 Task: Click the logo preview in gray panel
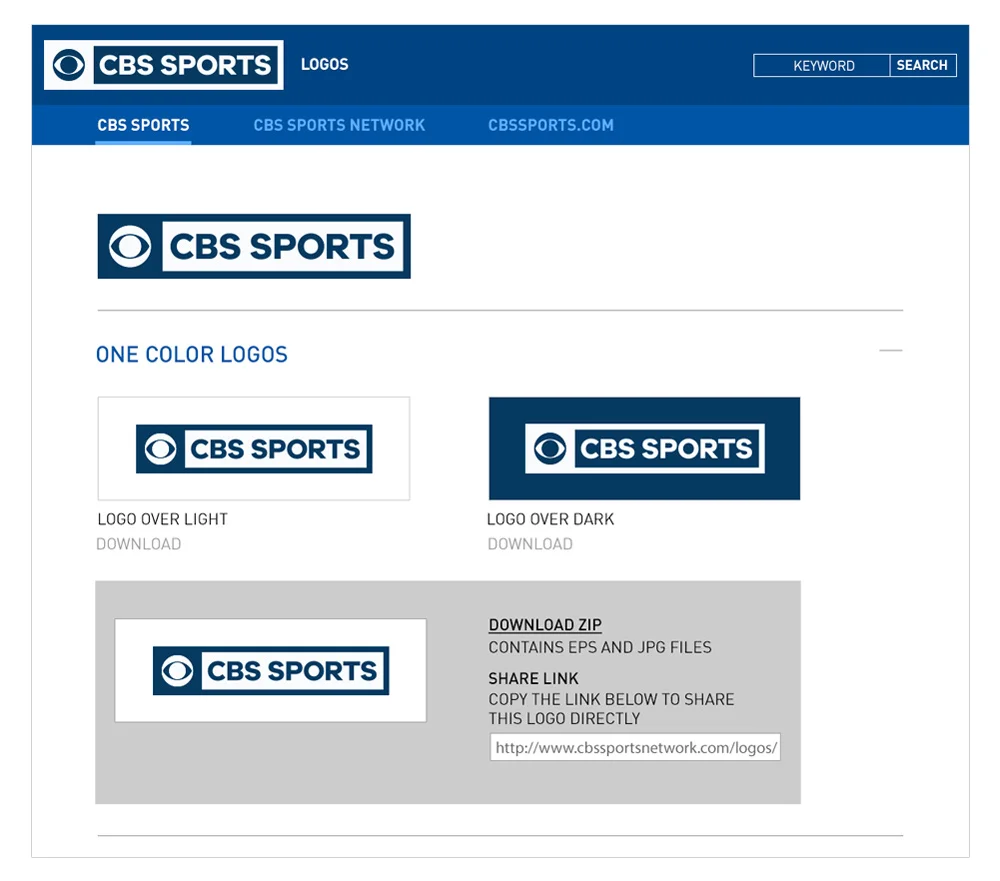click(270, 670)
